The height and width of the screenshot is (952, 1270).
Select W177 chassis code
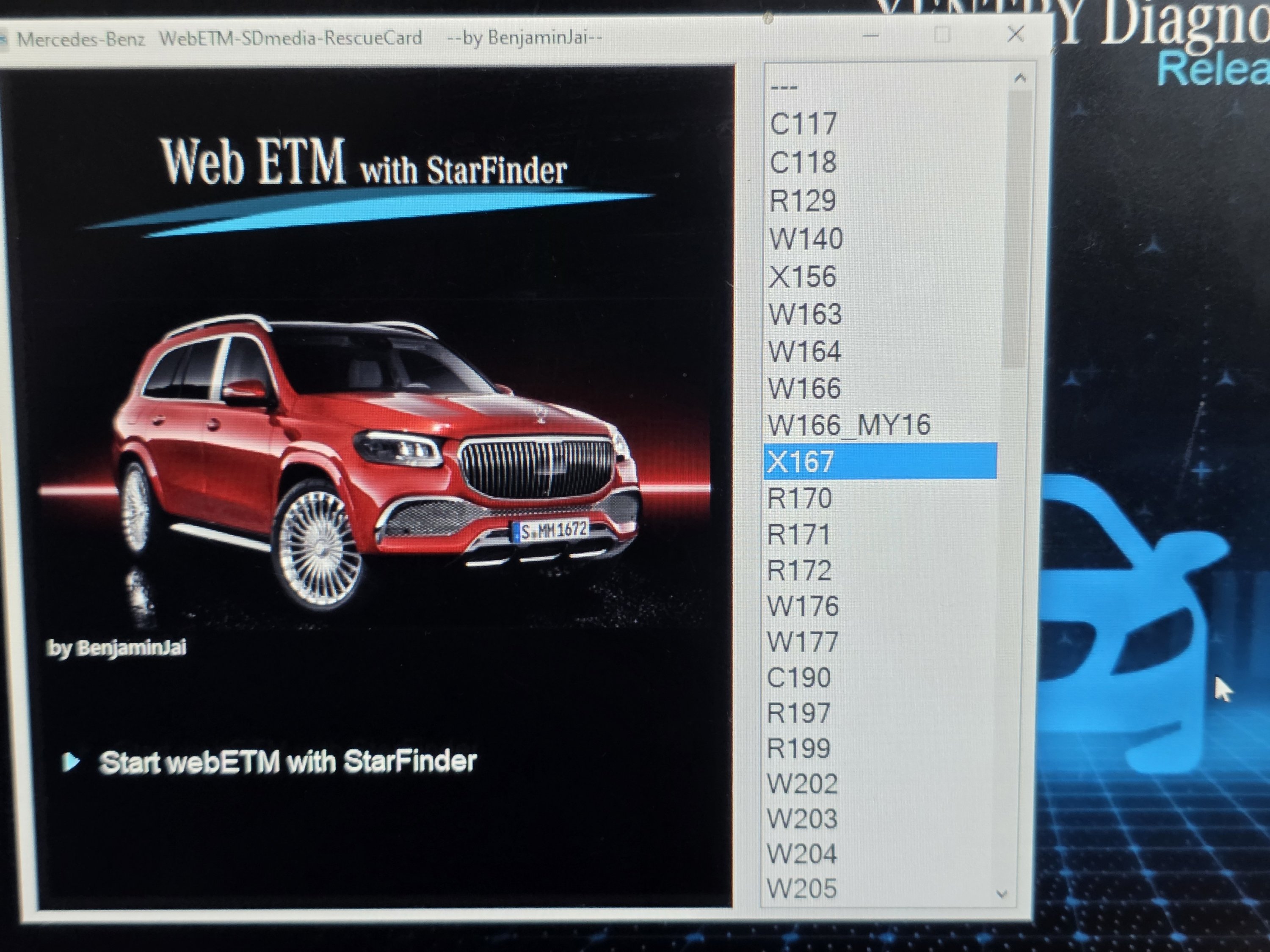[803, 641]
